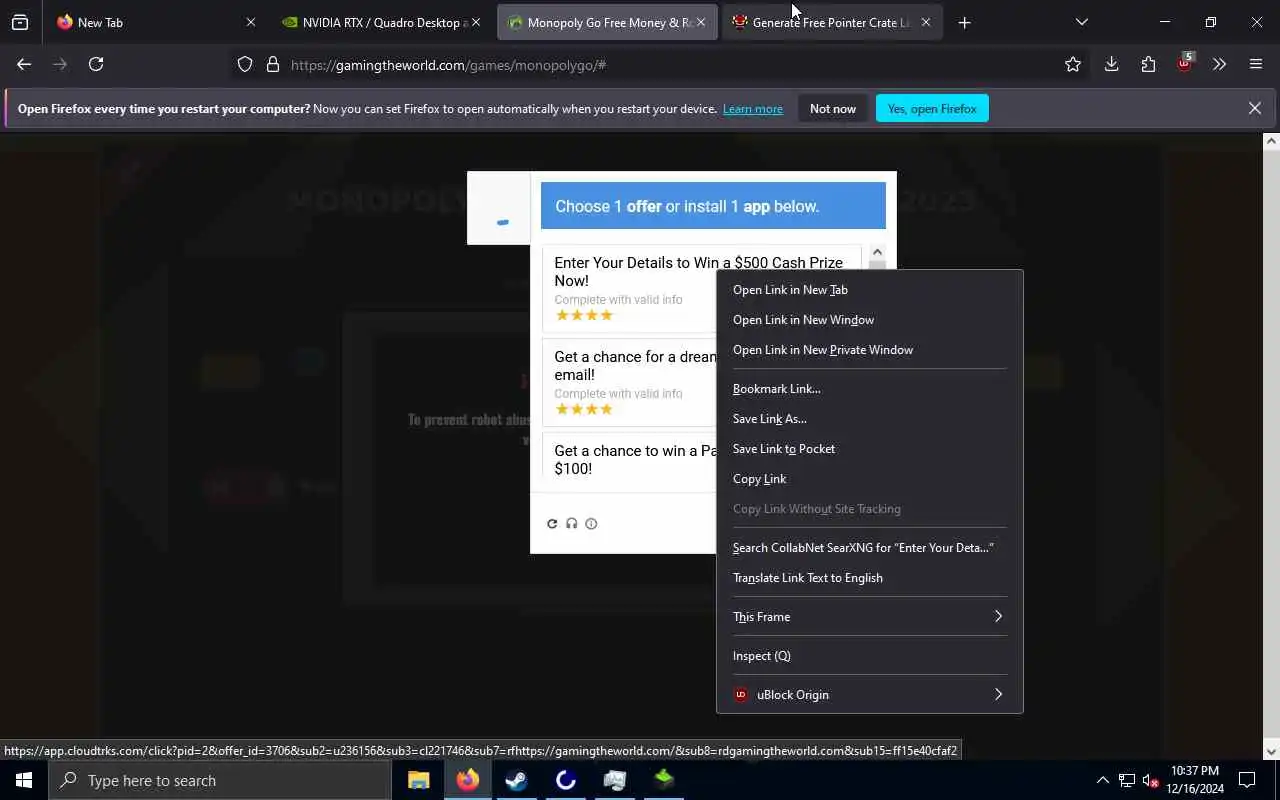Open the Learn more link
The width and height of the screenshot is (1280, 800).
pos(753,109)
